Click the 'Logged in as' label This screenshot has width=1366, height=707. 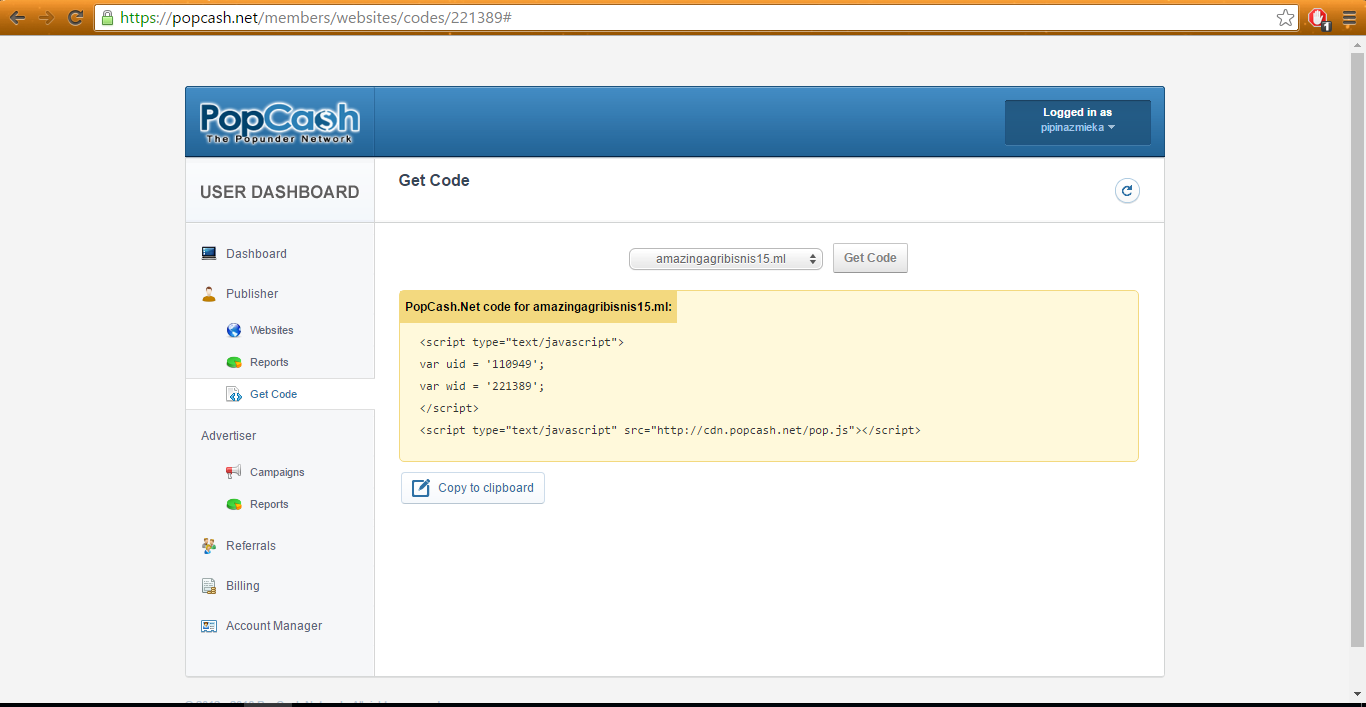[1077, 113]
